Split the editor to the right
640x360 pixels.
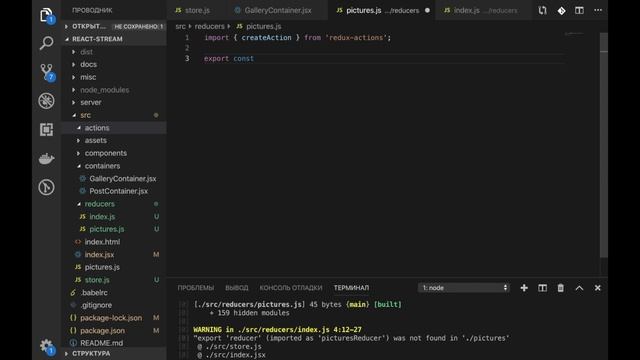(579, 10)
